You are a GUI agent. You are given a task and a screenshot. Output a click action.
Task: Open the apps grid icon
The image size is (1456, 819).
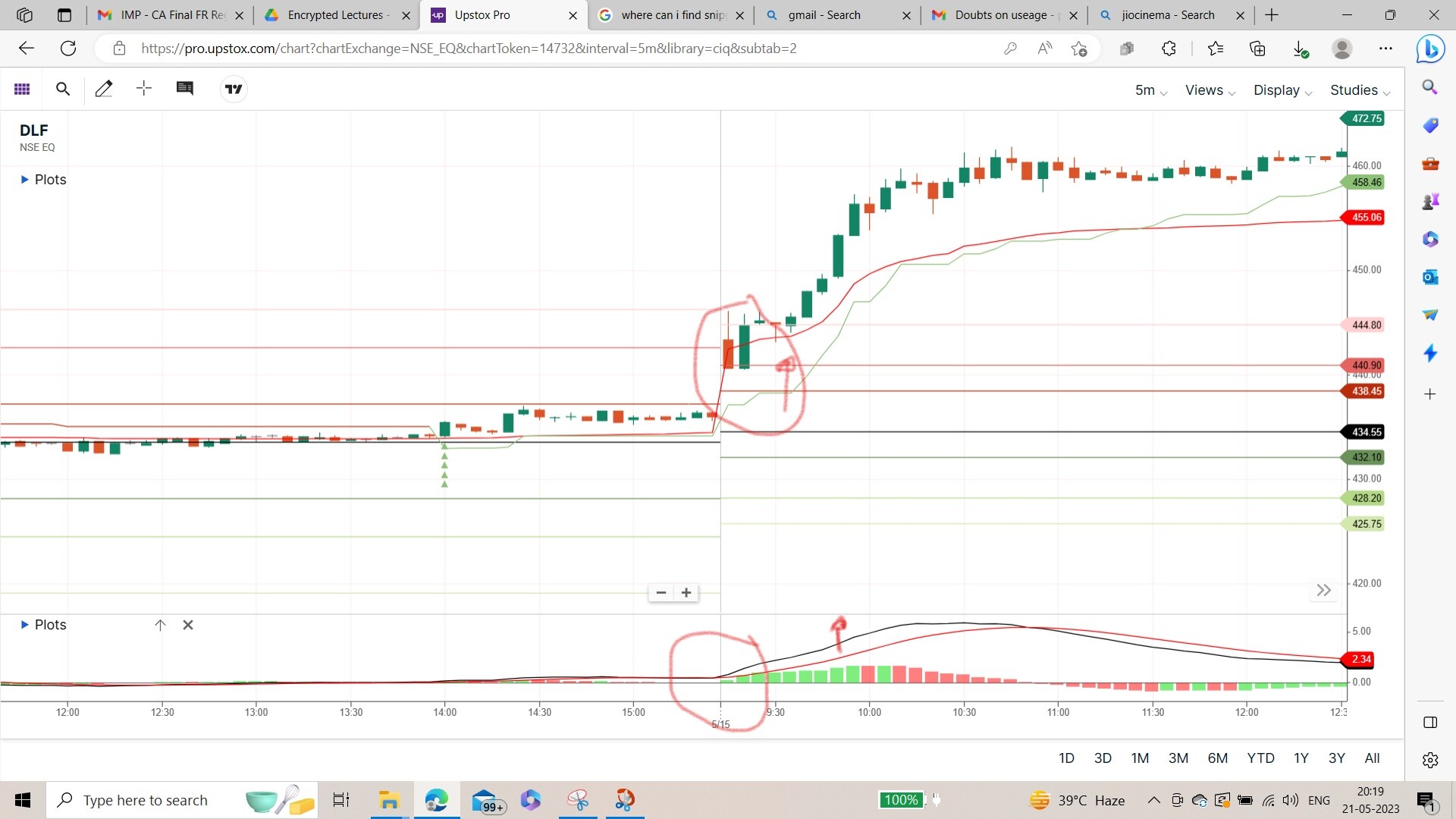(x=22, y=89)
